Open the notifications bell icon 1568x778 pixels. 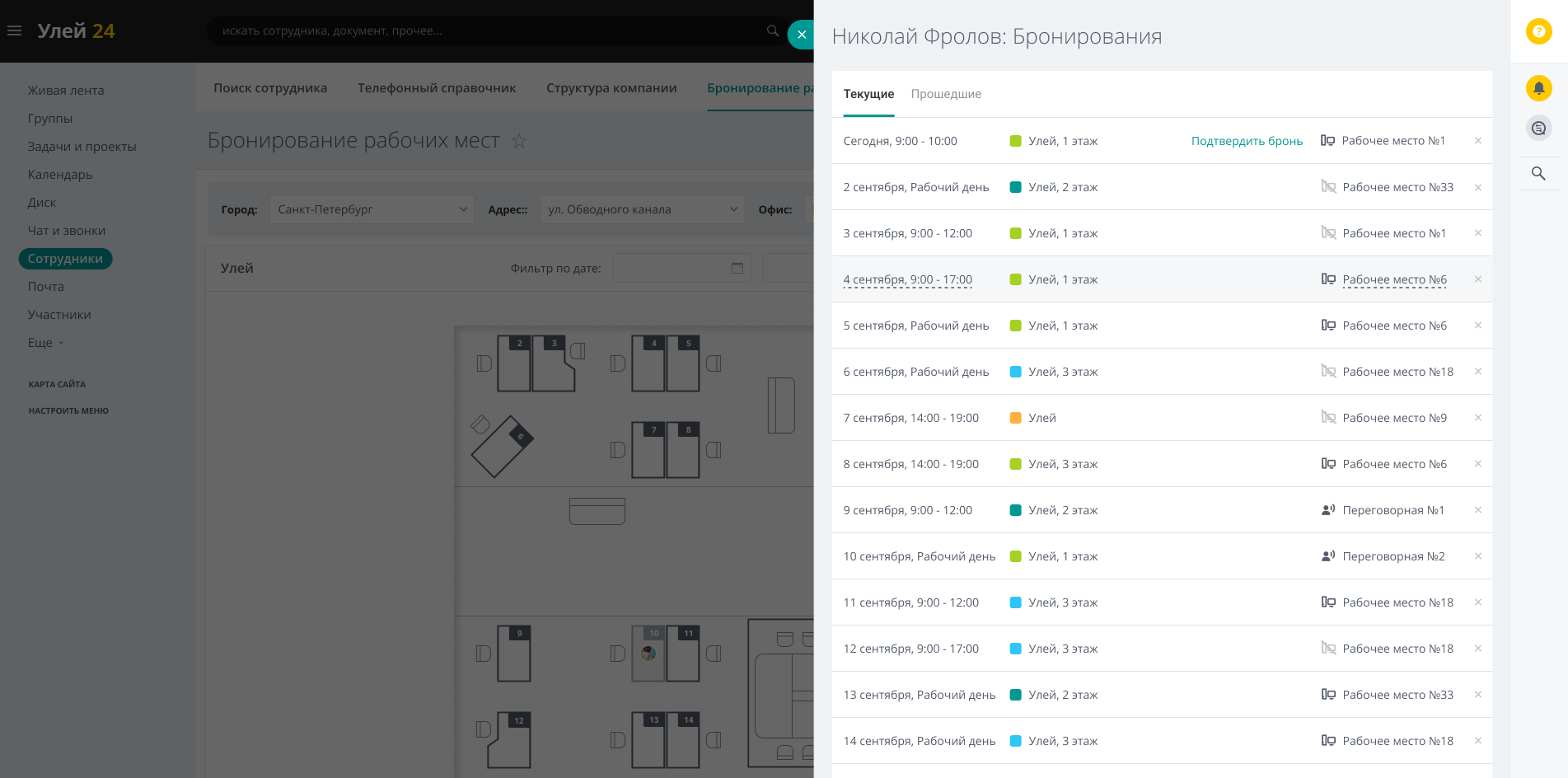[x=1538, y=88]
